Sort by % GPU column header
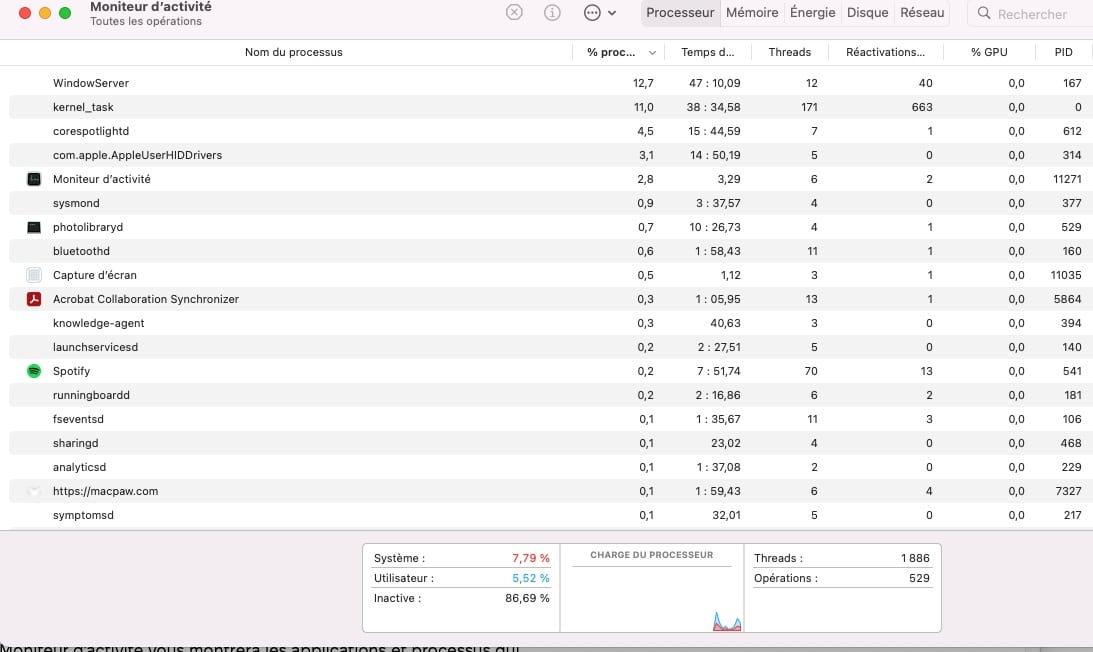This screenshot has width=1093, height=652. [989, 52]
